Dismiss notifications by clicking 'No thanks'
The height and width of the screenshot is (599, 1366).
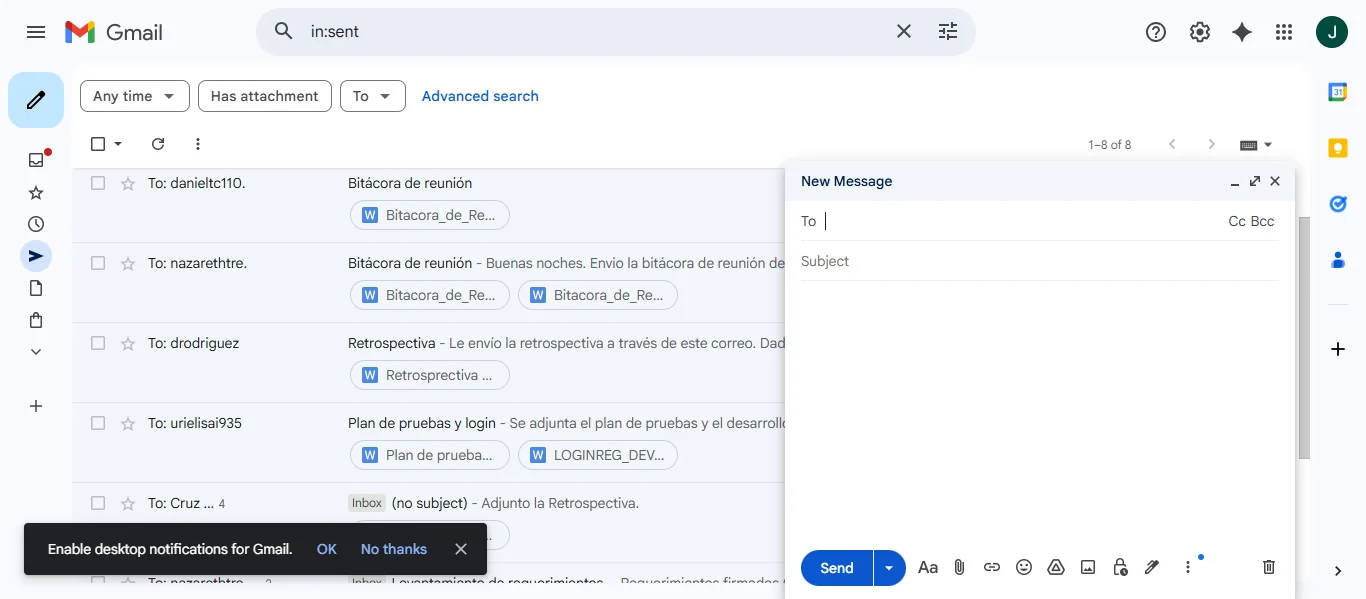393,548
